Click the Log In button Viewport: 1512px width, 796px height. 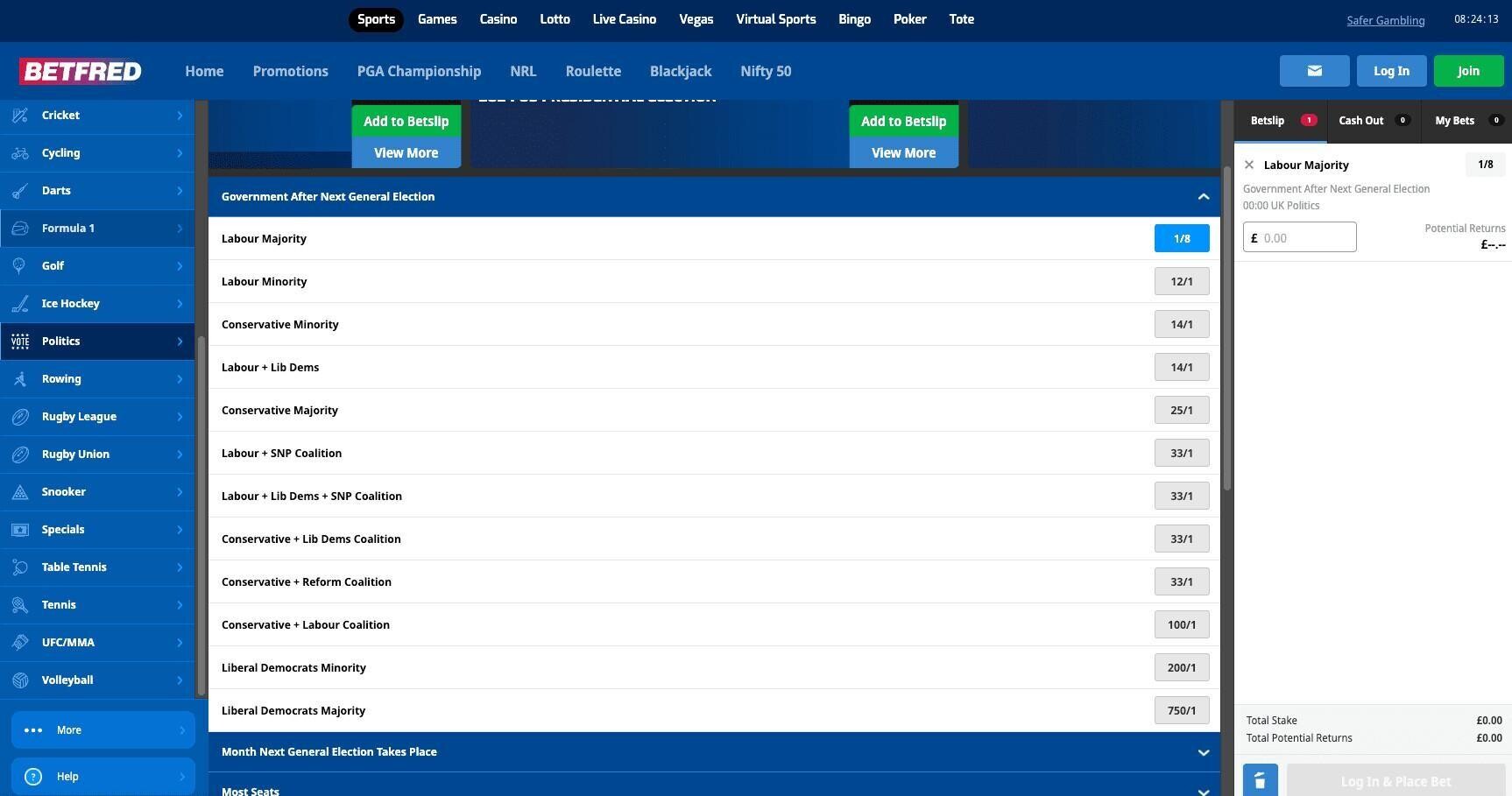(1391, 71)
